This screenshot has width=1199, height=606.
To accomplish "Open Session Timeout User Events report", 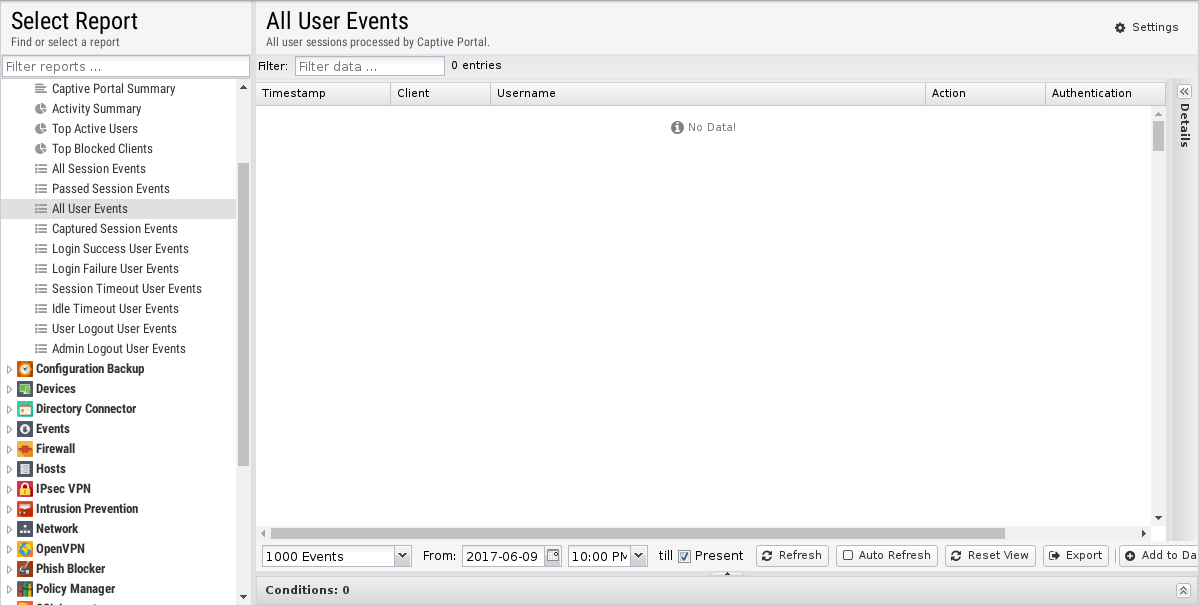I will click(127, 289).
